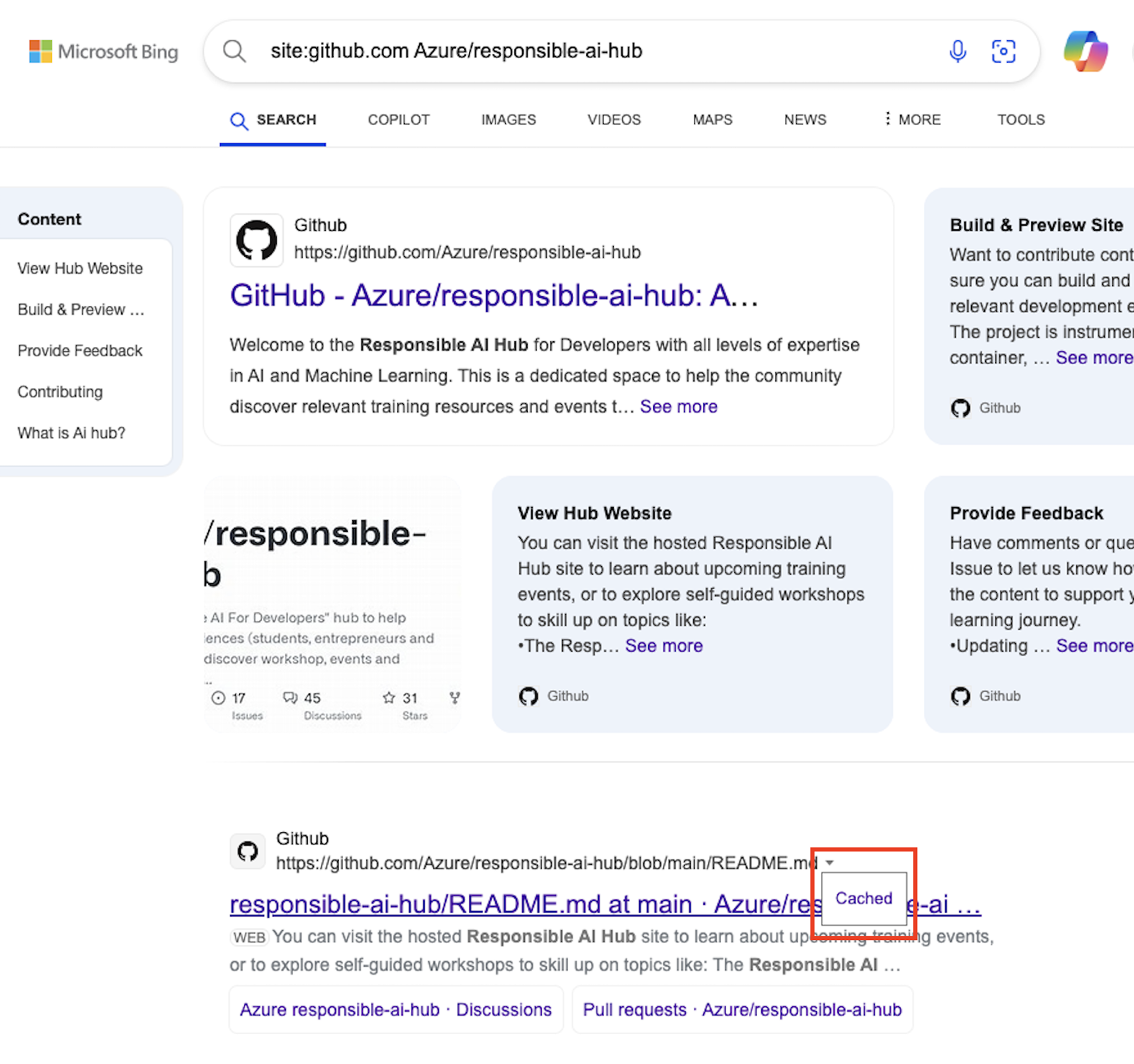This screenshot has width=1134, height=1064.
Task: Open the TOOLS option
Action: click(1021, 120)
